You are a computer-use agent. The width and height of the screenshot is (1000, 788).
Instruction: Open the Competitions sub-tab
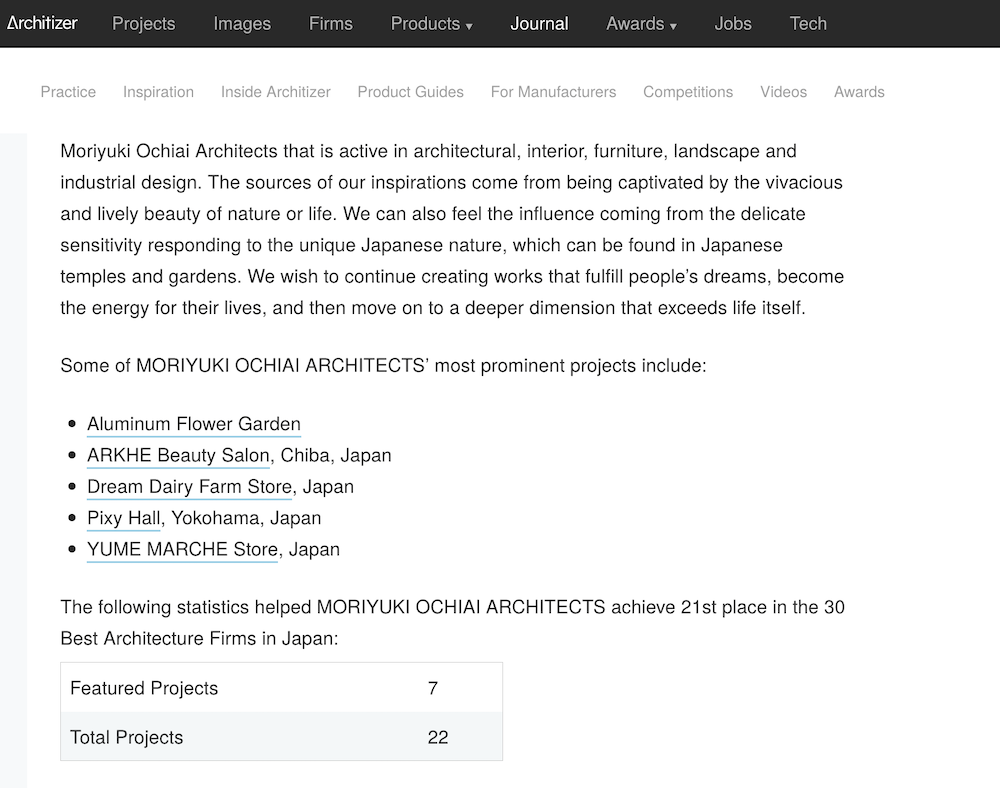[688, 92]
